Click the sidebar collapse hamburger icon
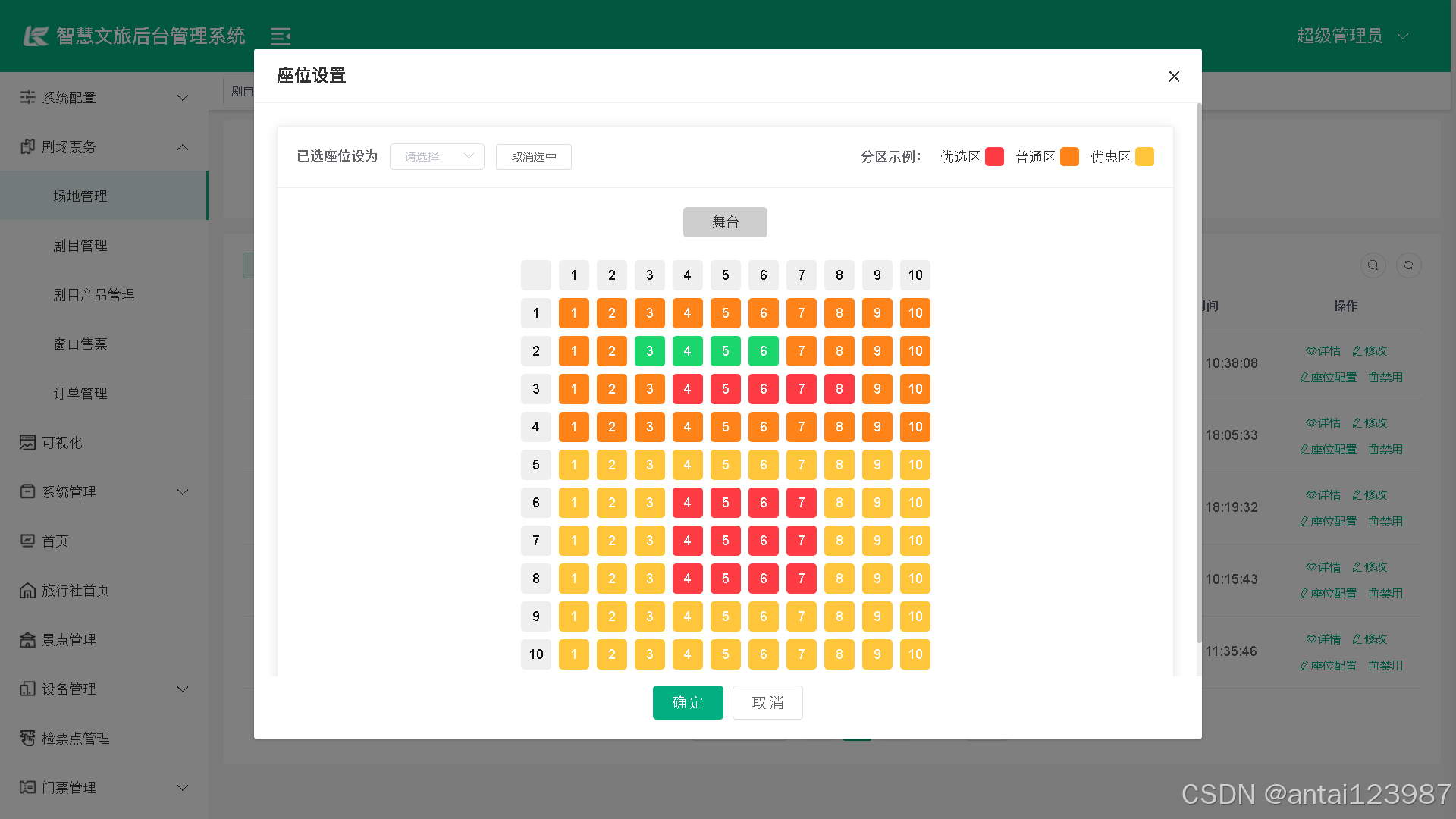The image size is (1456, 819). coord(281,36)
